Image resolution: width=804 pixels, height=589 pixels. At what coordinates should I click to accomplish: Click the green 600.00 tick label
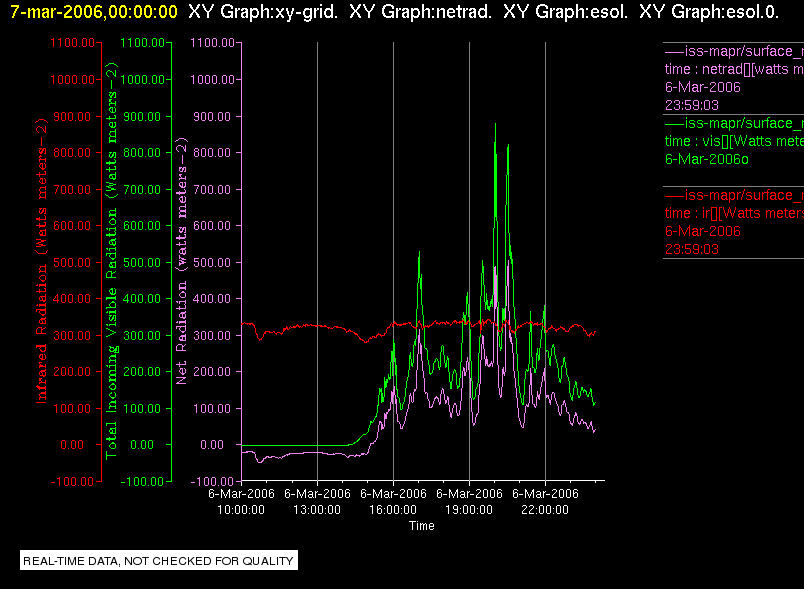(142, 226)
